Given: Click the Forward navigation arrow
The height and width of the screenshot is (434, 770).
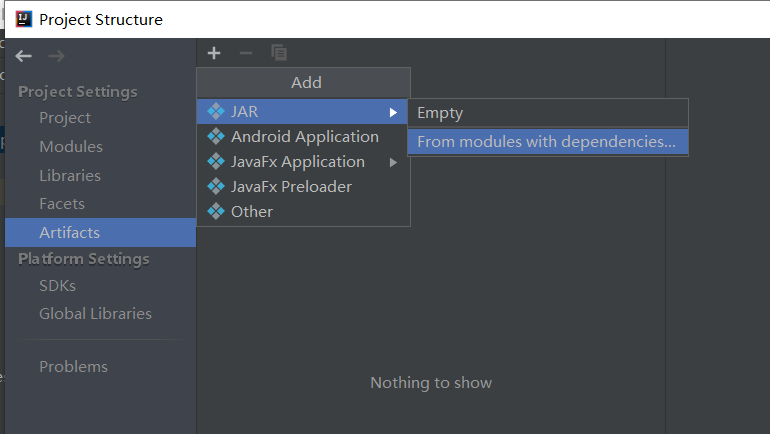Looking at the screenshot, I should (56, 57).
